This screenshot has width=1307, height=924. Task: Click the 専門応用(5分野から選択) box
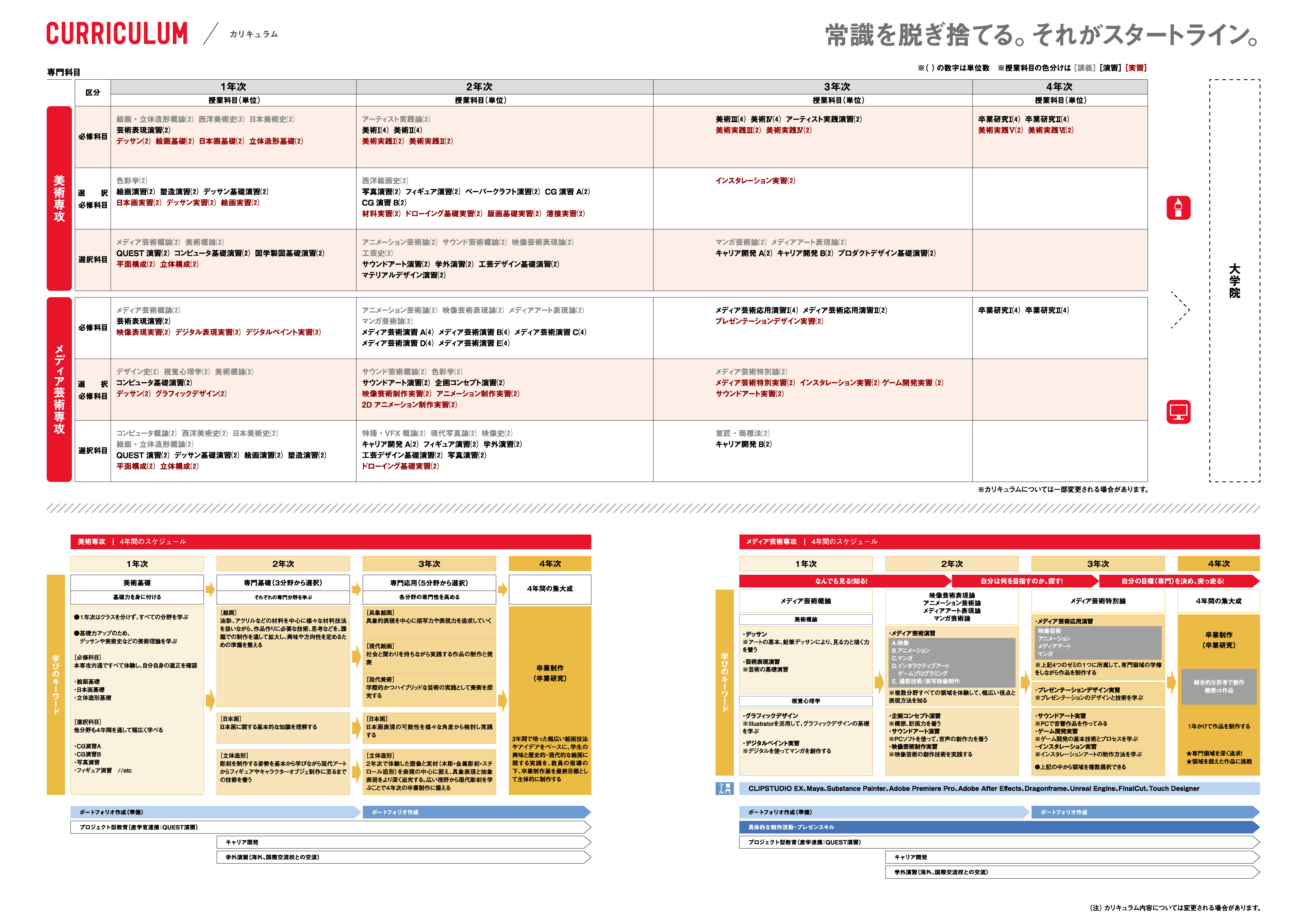pos(429,583)
